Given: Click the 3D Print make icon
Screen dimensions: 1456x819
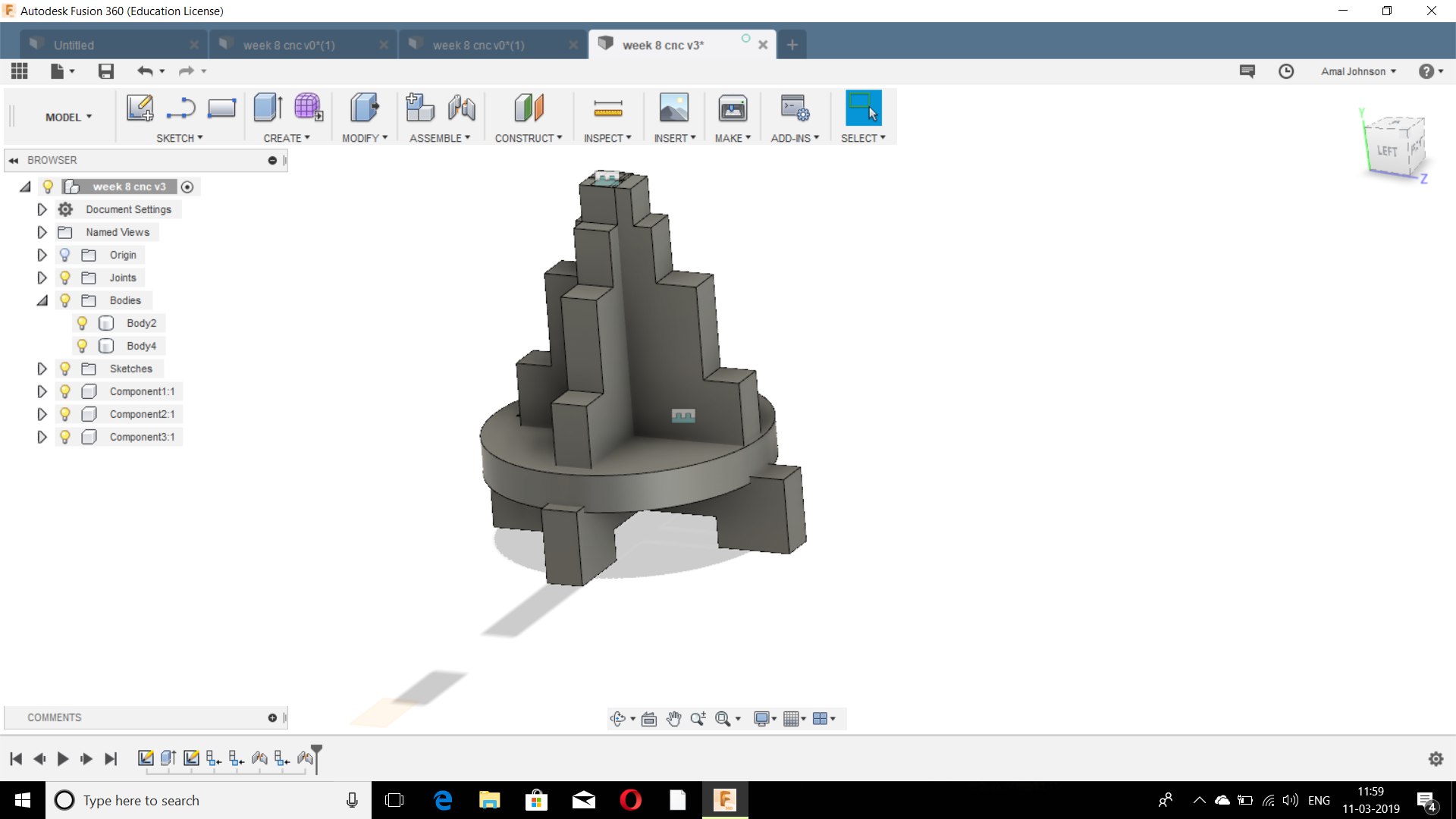Looking at the screenshot, I should tap(733, 108).
